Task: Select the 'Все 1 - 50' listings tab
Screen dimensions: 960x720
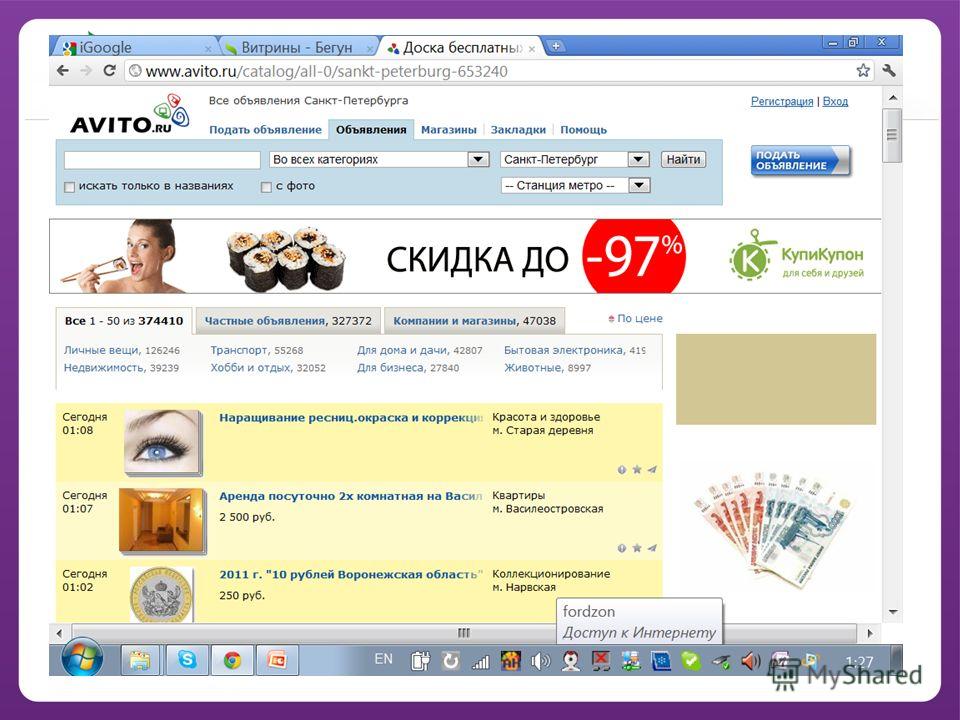Action: pos(124,321)
